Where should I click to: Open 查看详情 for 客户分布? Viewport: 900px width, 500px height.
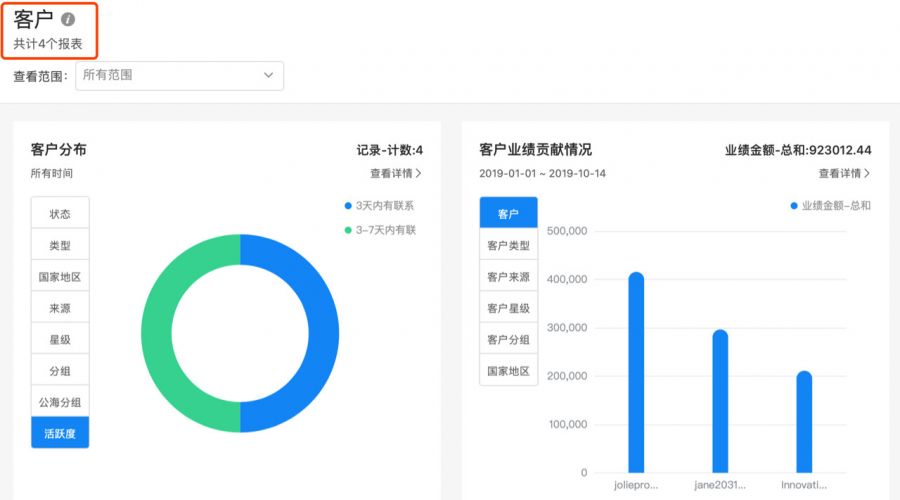[x=396, y=173]
